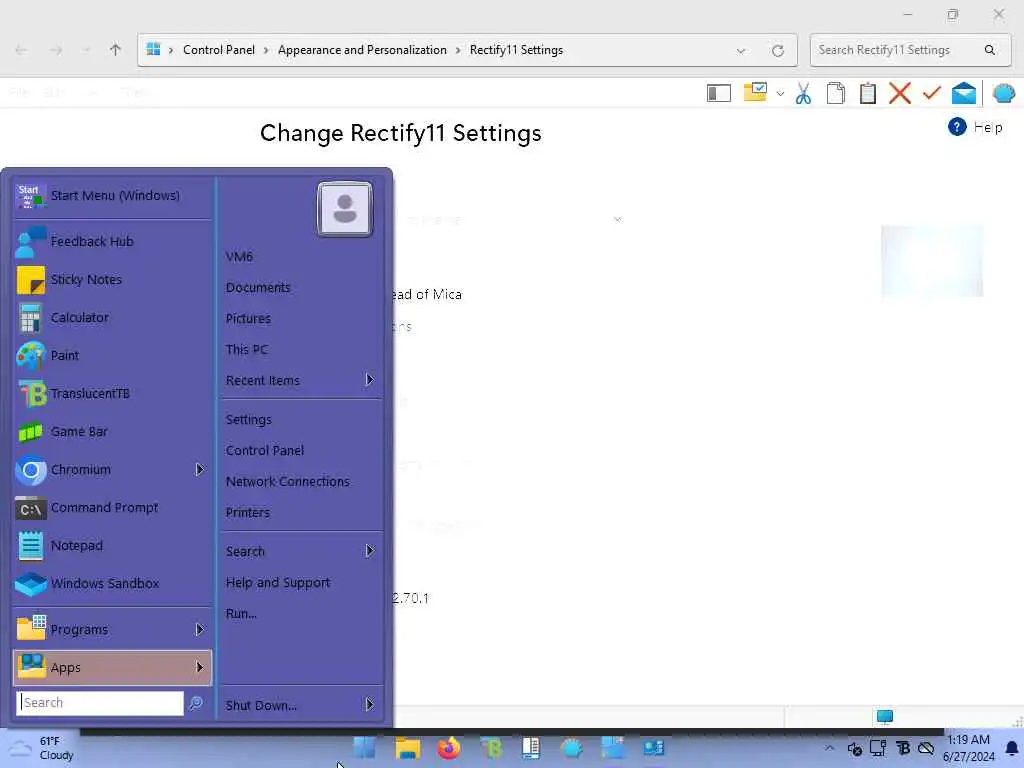
Task: Launch Command Prompt from the start menu
Action: coord(112,507)
